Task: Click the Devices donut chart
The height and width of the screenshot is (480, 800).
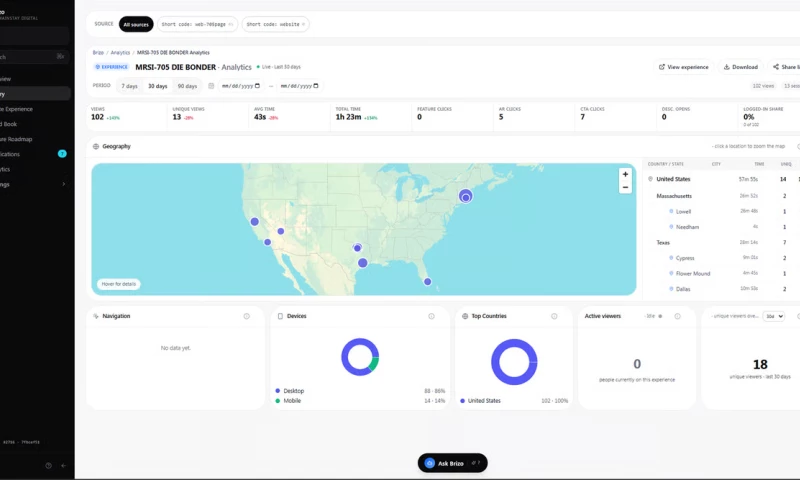Action: coord(360,357)
